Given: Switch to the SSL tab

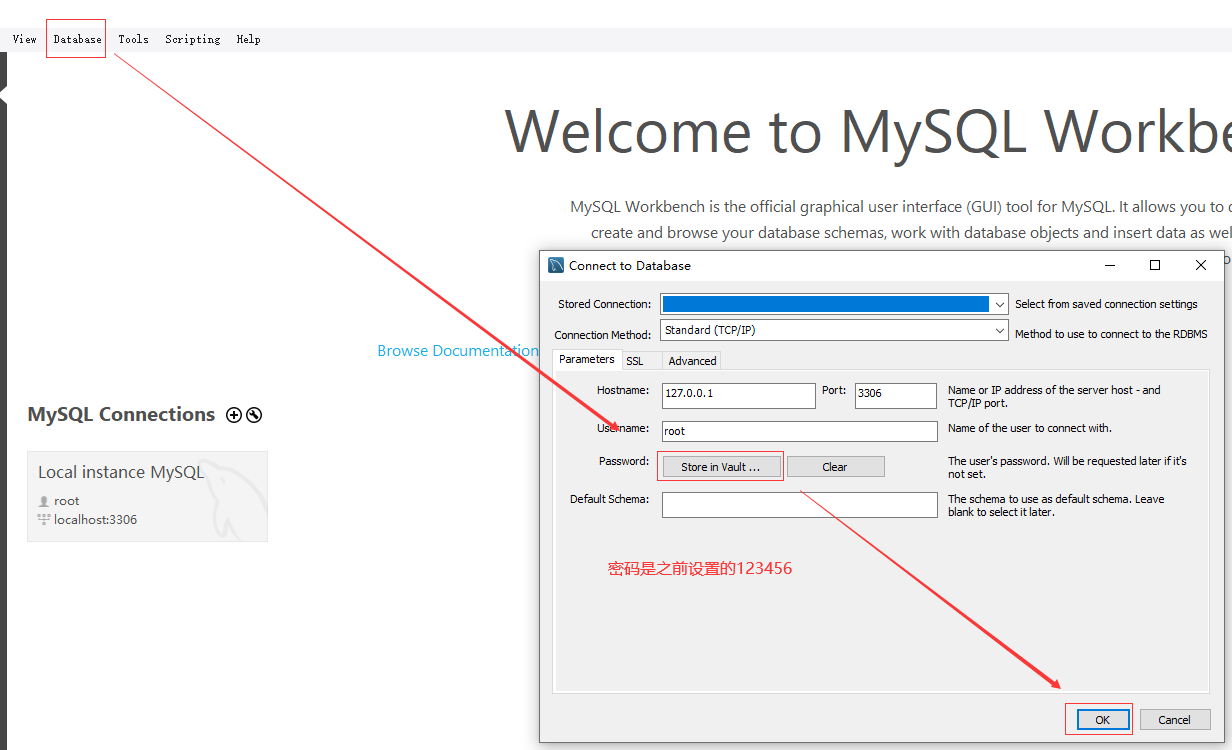Looking at the screenshot, I should pyautogui.click(x=635, y=361).
